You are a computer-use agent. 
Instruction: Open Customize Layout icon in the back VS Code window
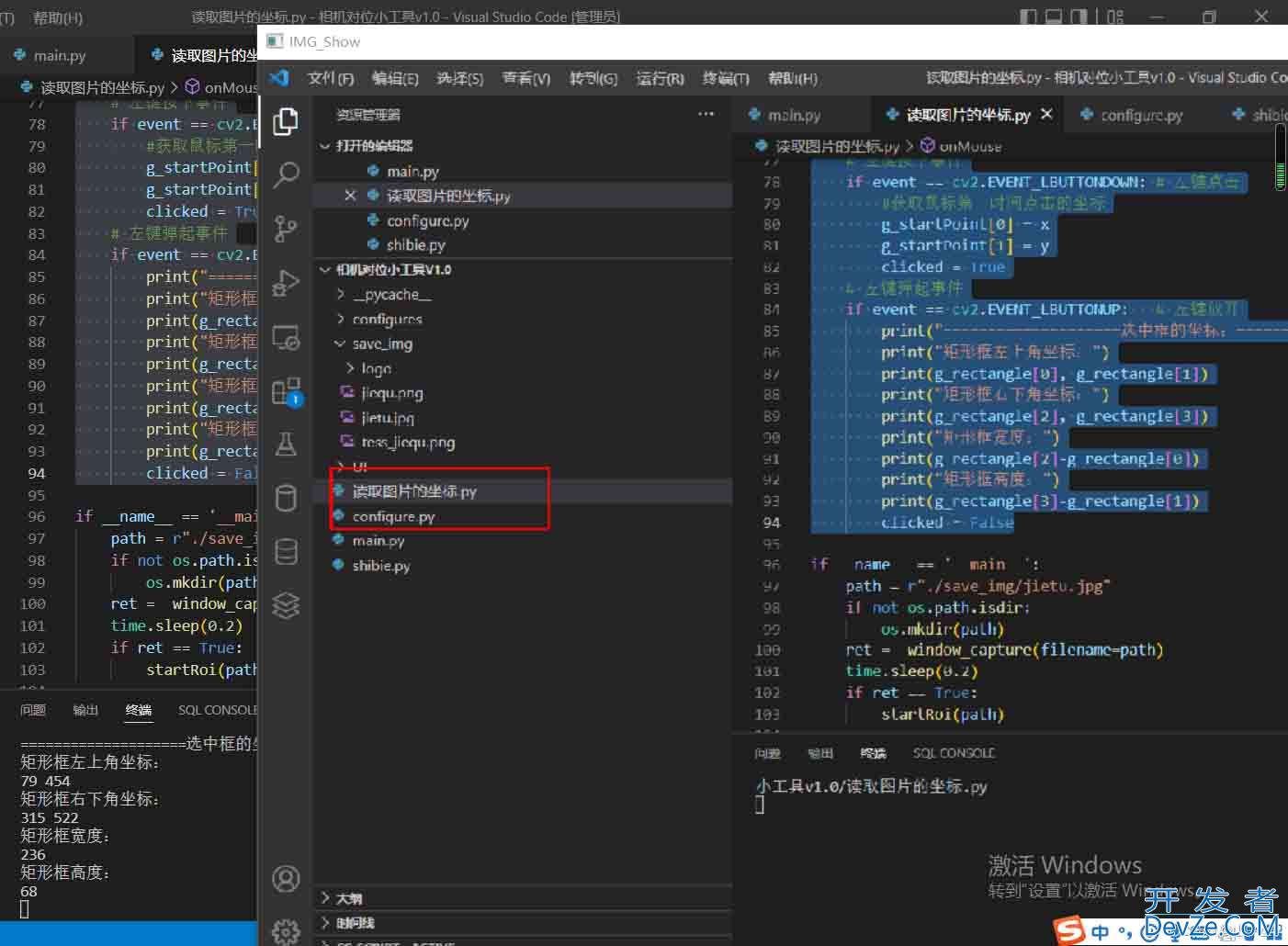click(x=1115, y=17)
